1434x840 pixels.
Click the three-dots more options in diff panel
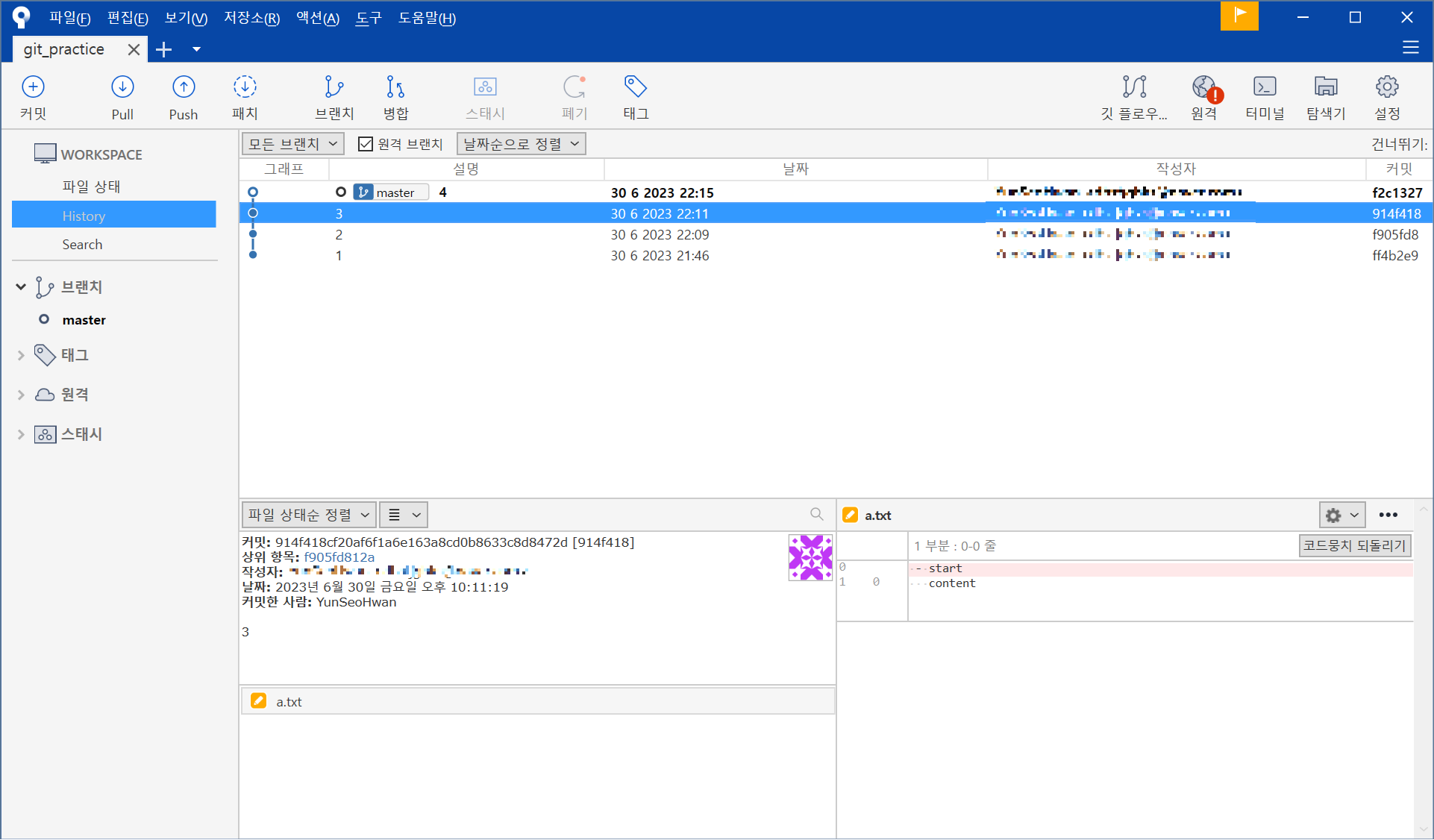tap(1388, 515)
